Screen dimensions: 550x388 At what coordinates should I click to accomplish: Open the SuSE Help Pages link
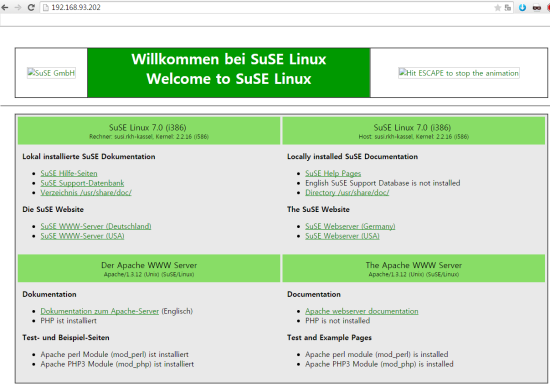pos(333,173)
